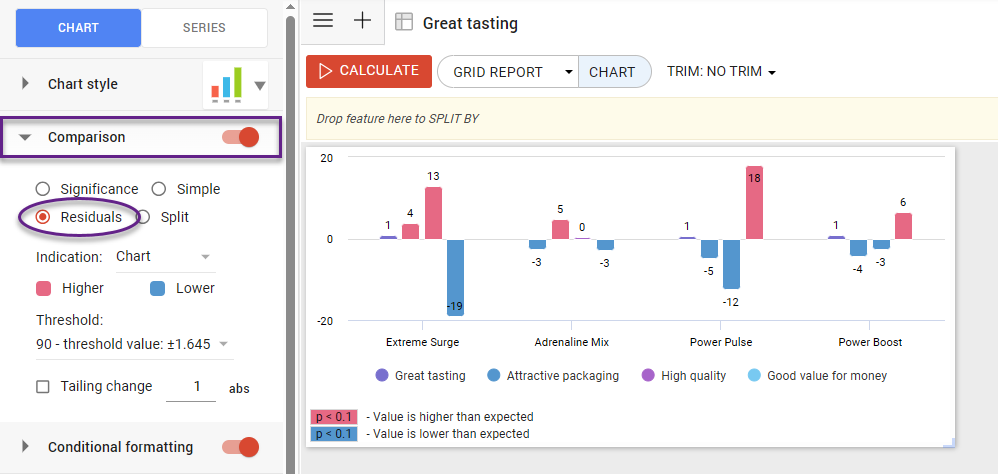This screenshot has height=474, width=998.
Task: Click the High quality legend dot
Action: point(647,376)
